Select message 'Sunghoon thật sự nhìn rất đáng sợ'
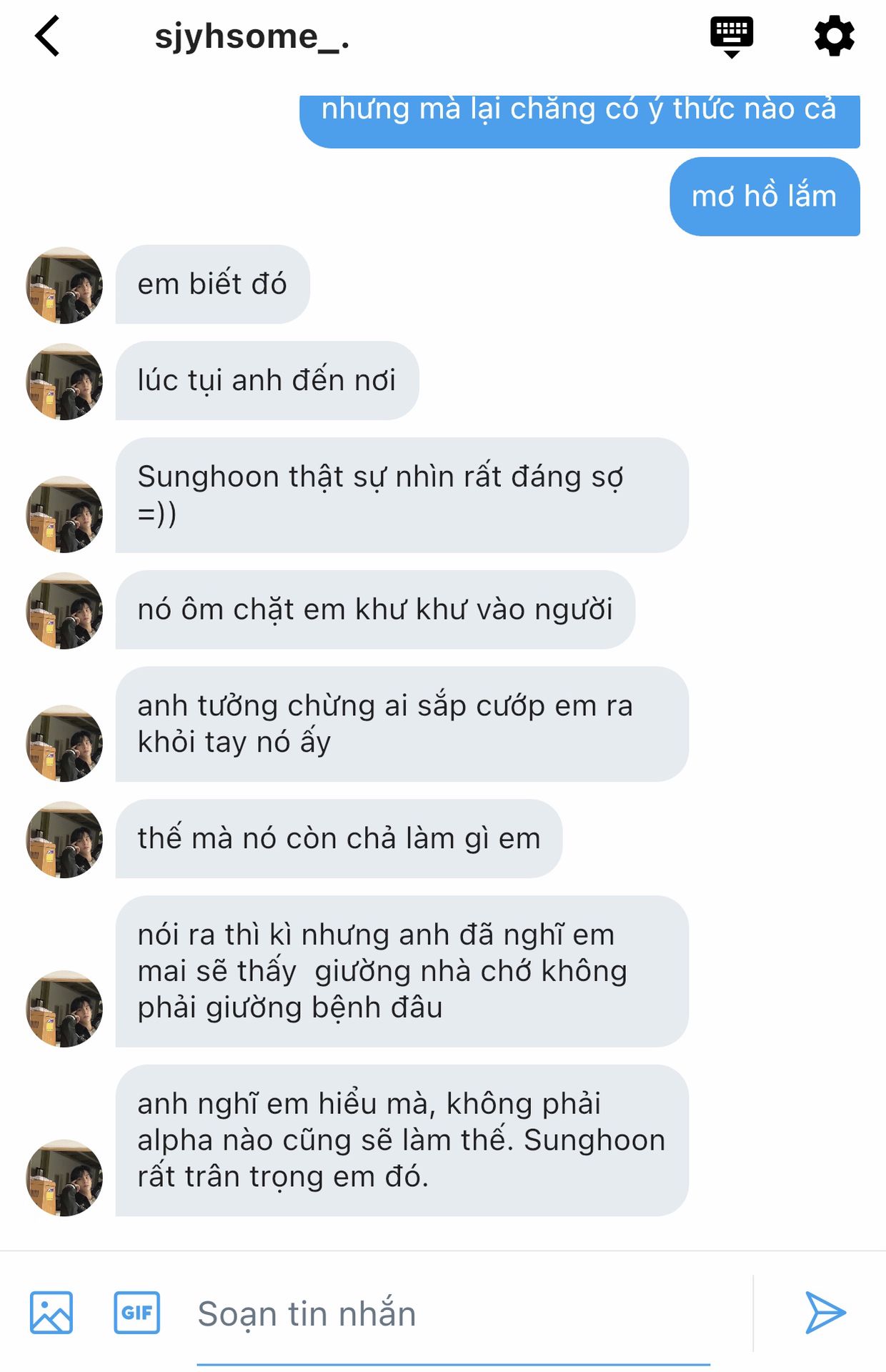The image size is (886, 1372). (402, 494)
